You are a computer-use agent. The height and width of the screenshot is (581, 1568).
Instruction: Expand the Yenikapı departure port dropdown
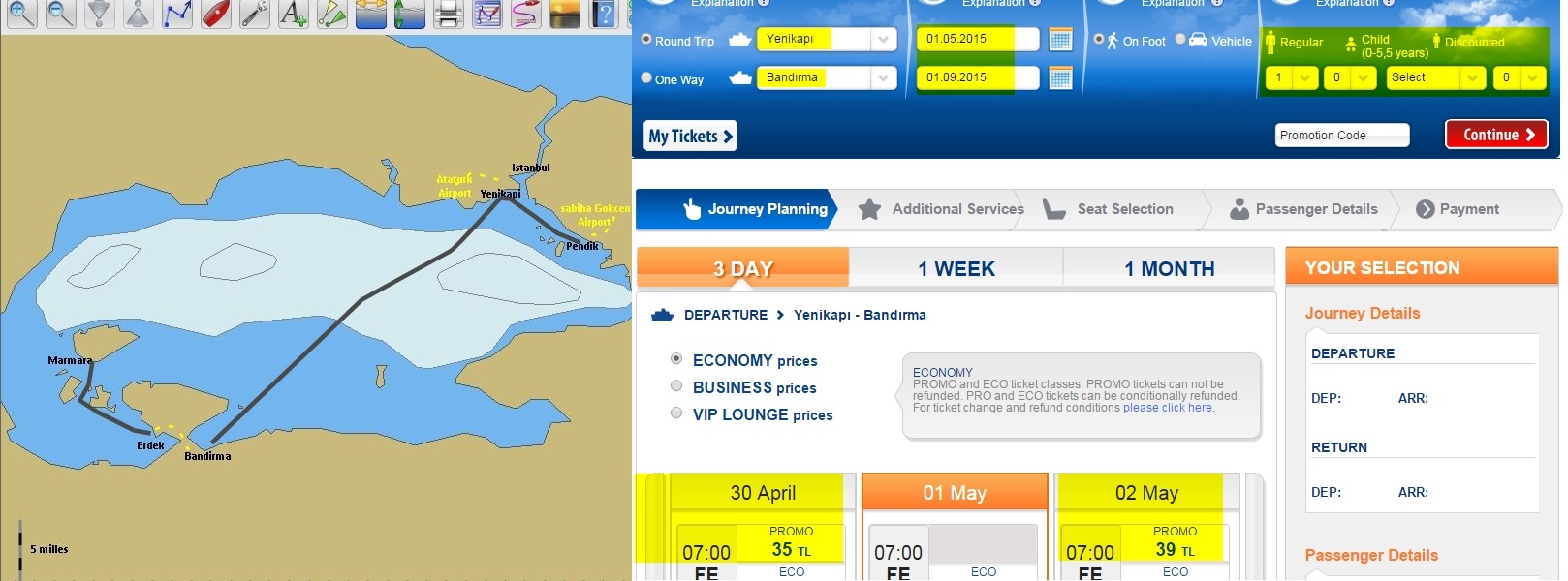[x=884, y=40]
